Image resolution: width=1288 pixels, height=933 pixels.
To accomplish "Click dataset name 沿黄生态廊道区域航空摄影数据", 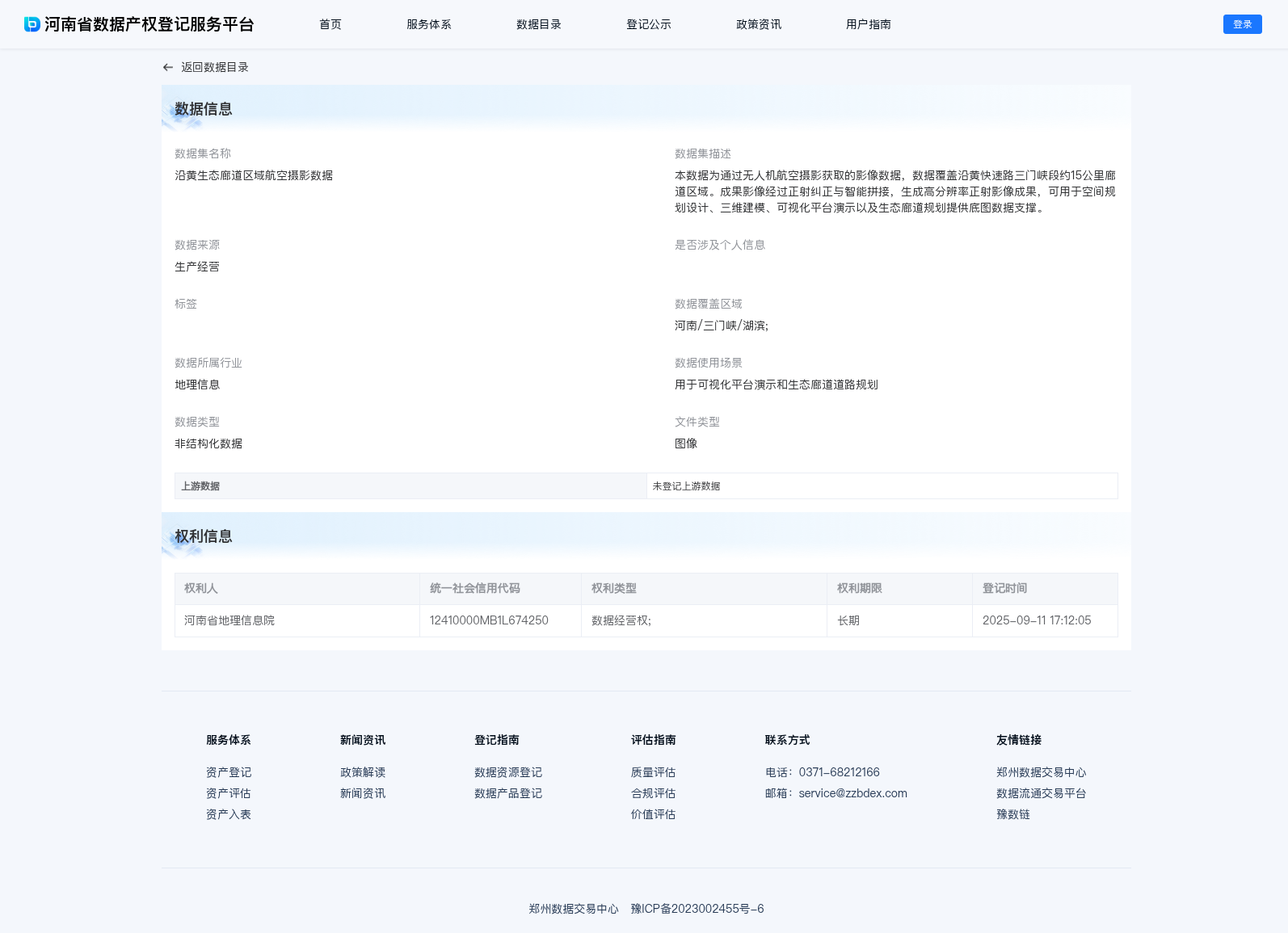I will [254, 175].
